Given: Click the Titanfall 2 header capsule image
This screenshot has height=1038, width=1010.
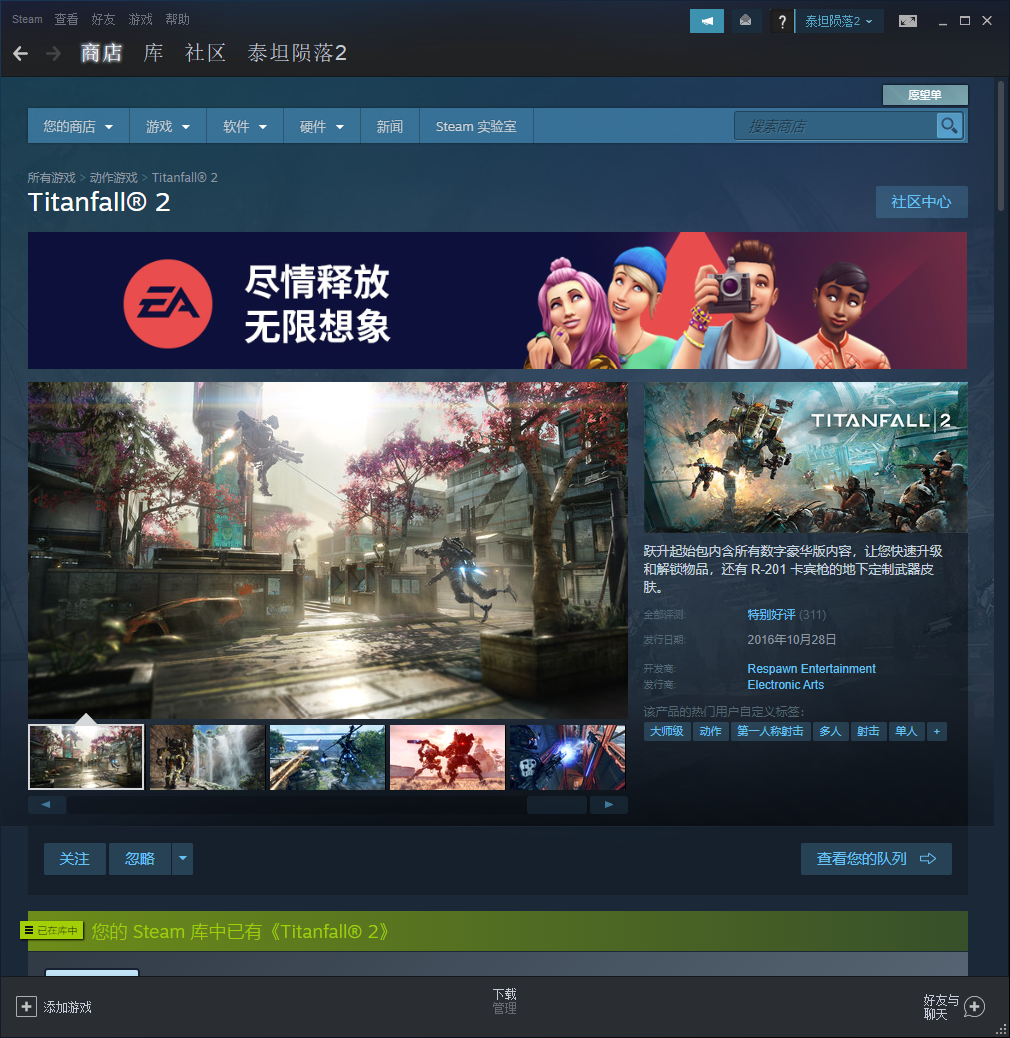Looking at the screenshot, I should tap(805, 457).
